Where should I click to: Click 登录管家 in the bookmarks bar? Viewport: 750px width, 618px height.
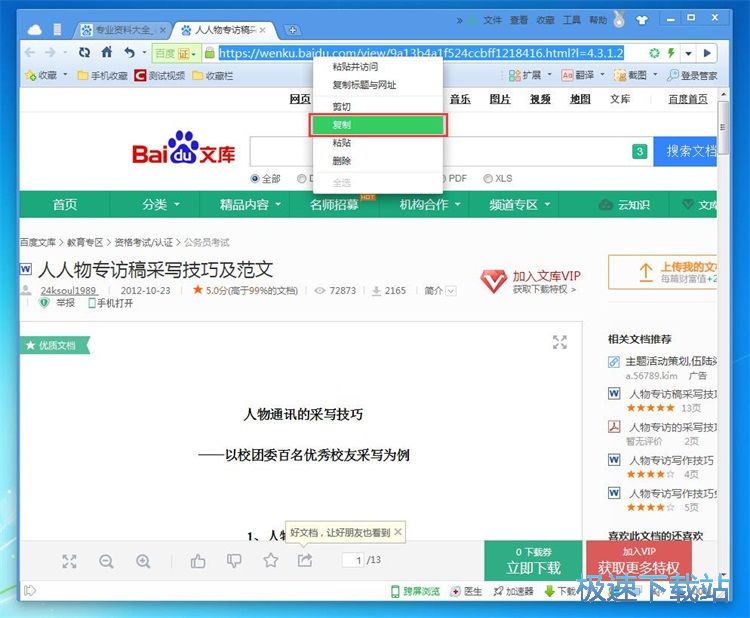click(692, 75)
